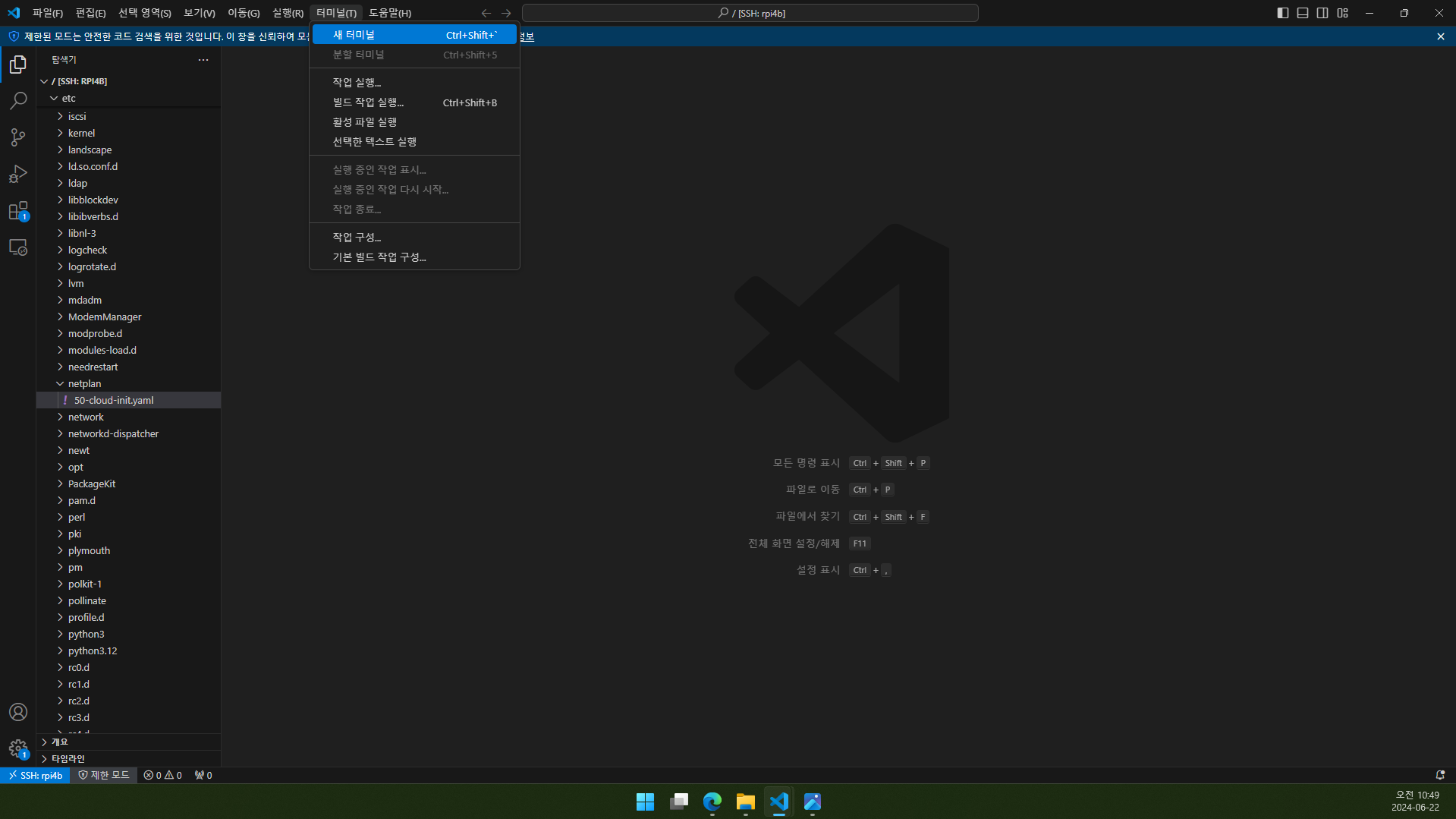1456x819 pixels.
Task: Choose Run Selected Text menu entry
Action: (414, 142)
